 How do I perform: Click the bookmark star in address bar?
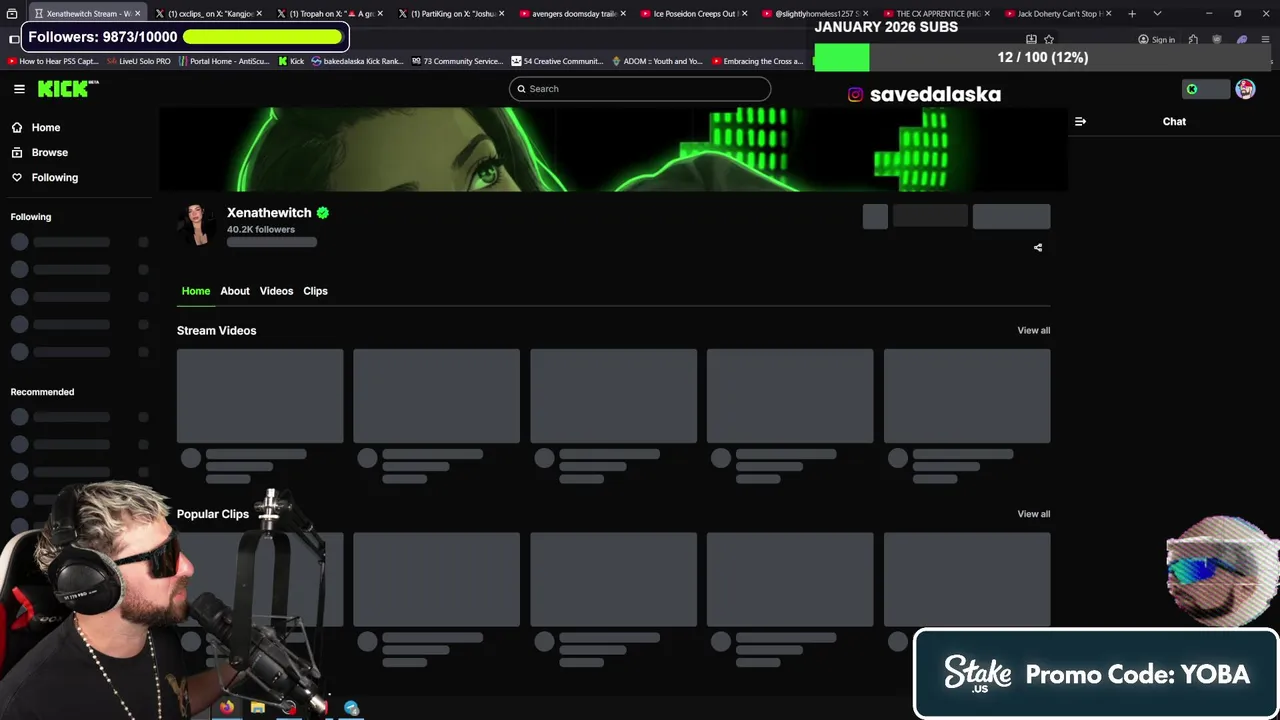coord(1049,40)
